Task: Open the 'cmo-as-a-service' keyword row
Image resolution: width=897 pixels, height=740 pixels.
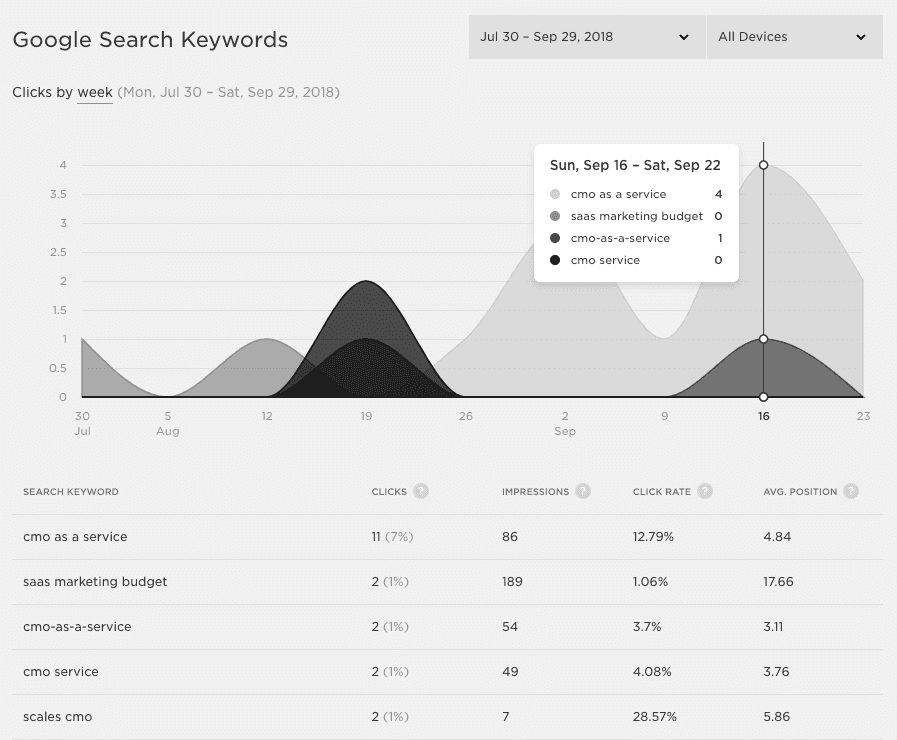Action: [77, 627]
